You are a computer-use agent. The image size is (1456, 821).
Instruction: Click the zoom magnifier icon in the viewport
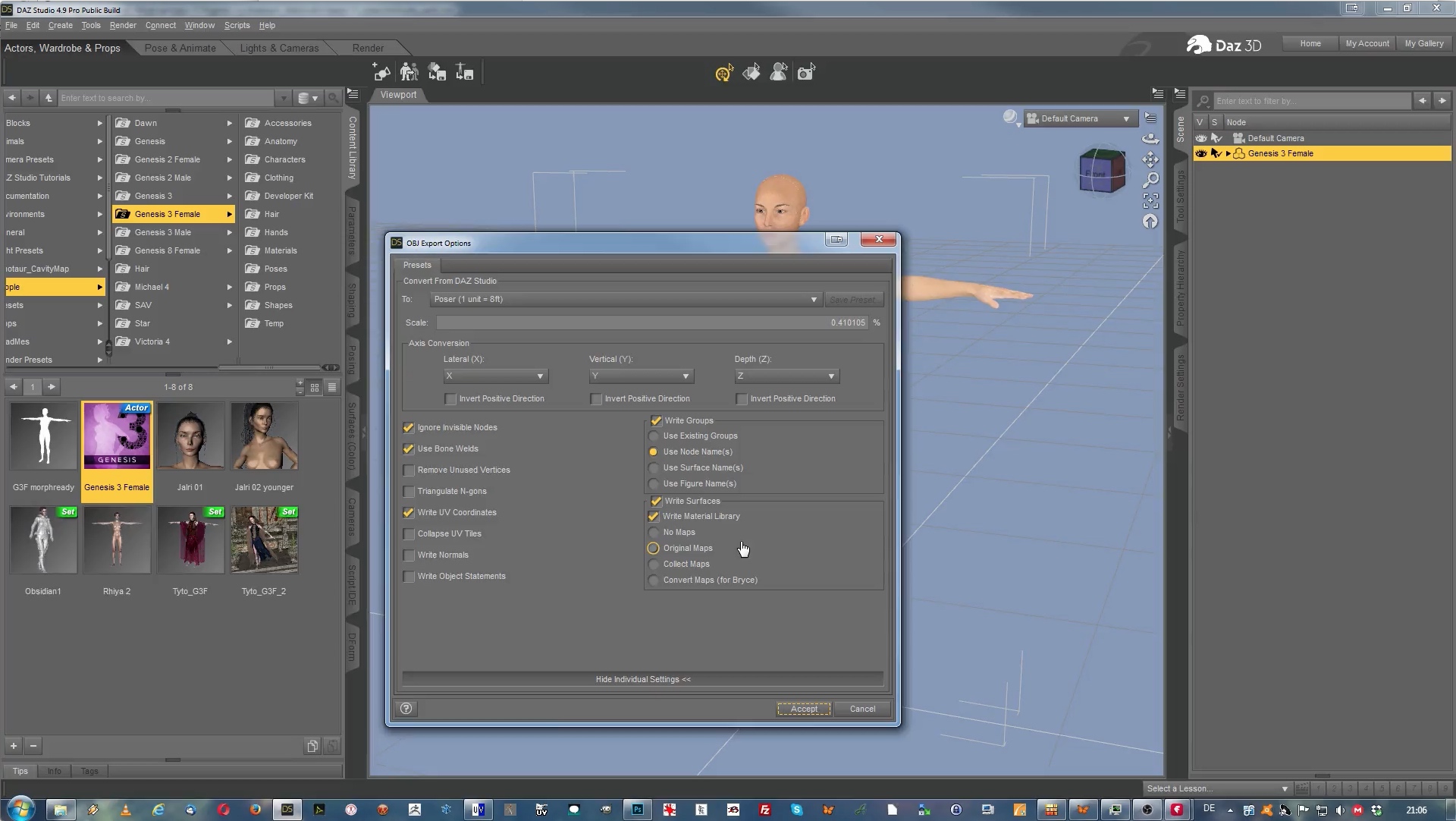click(1150, 180)
